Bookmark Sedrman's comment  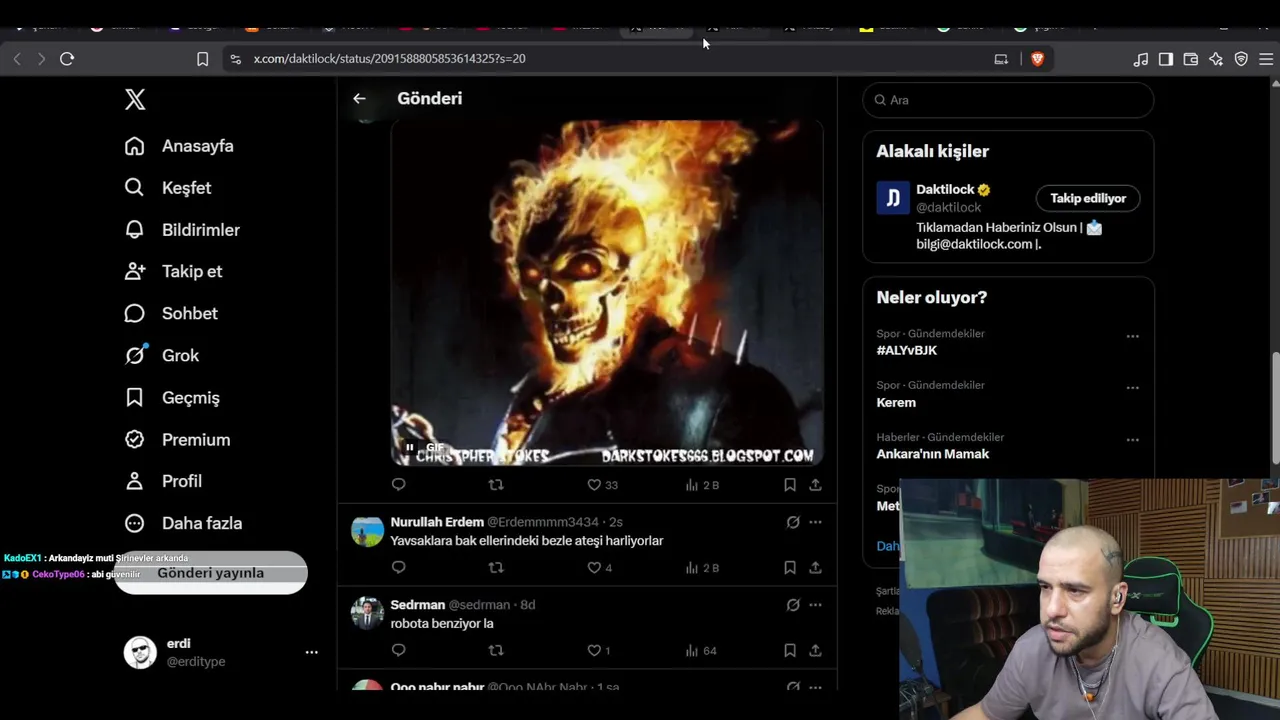[x=789, y=651]
